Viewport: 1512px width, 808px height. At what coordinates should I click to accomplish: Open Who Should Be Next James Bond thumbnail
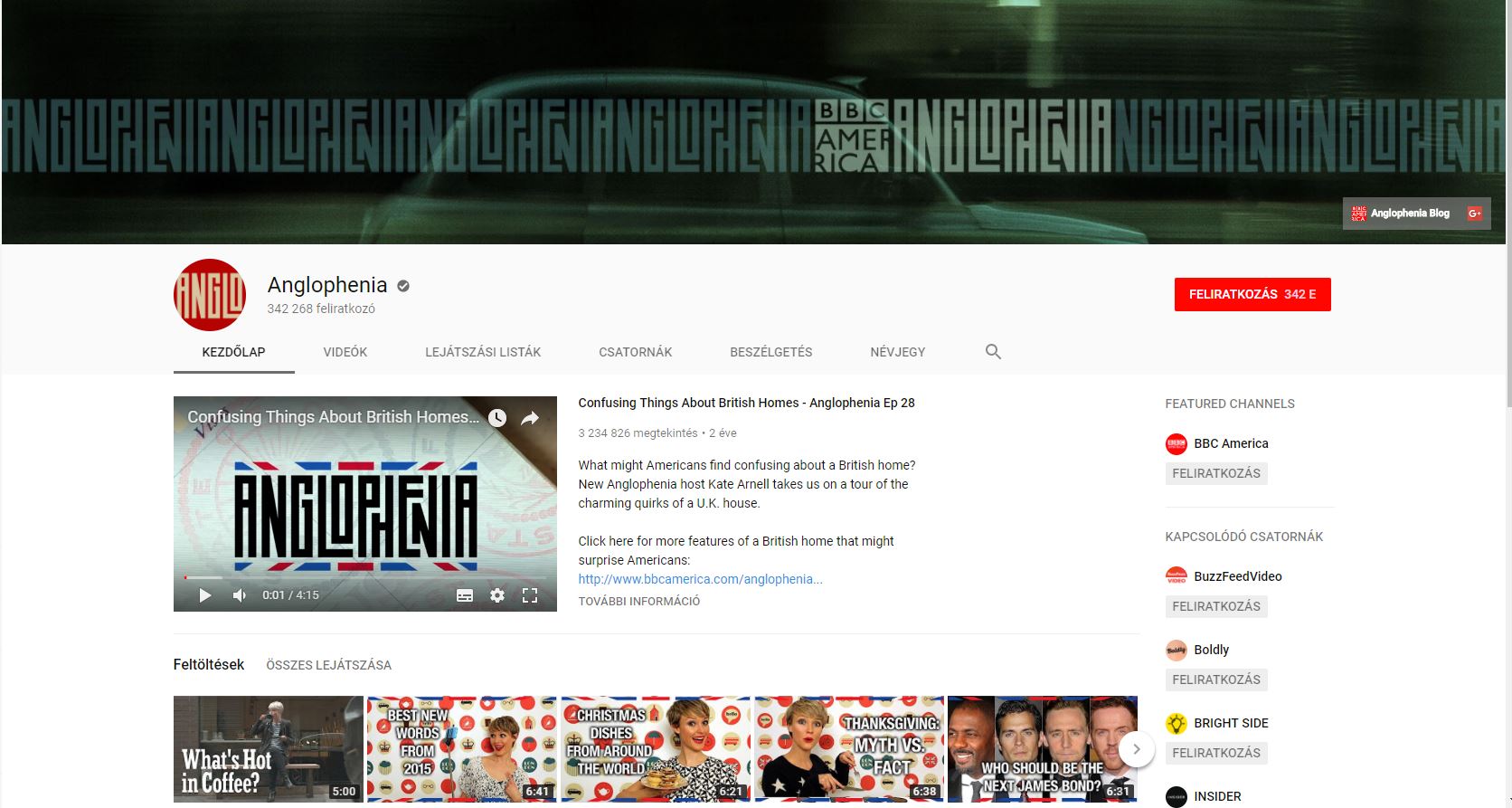point(1043,748)
